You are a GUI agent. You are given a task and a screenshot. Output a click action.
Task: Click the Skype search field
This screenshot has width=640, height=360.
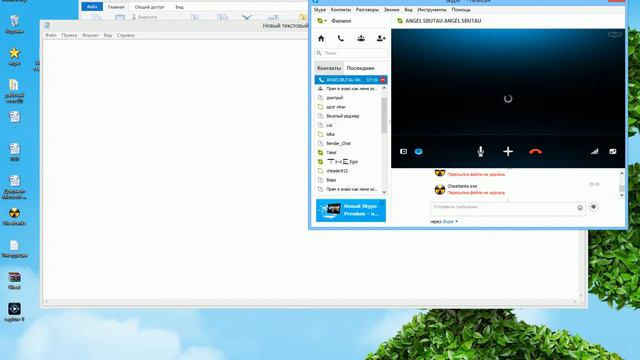tap(351, 53)
